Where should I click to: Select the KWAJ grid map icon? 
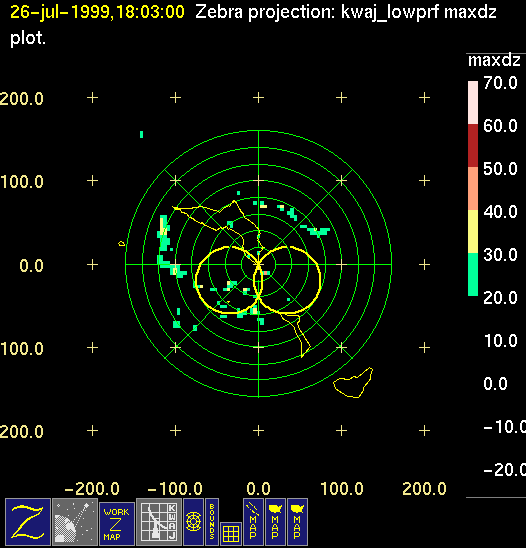159,522
